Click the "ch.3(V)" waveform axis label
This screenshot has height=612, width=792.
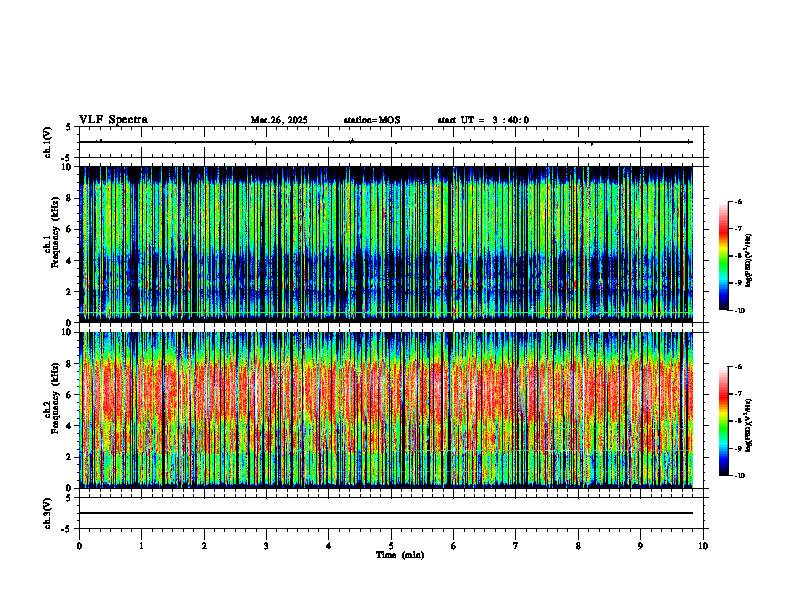point(48,513)
